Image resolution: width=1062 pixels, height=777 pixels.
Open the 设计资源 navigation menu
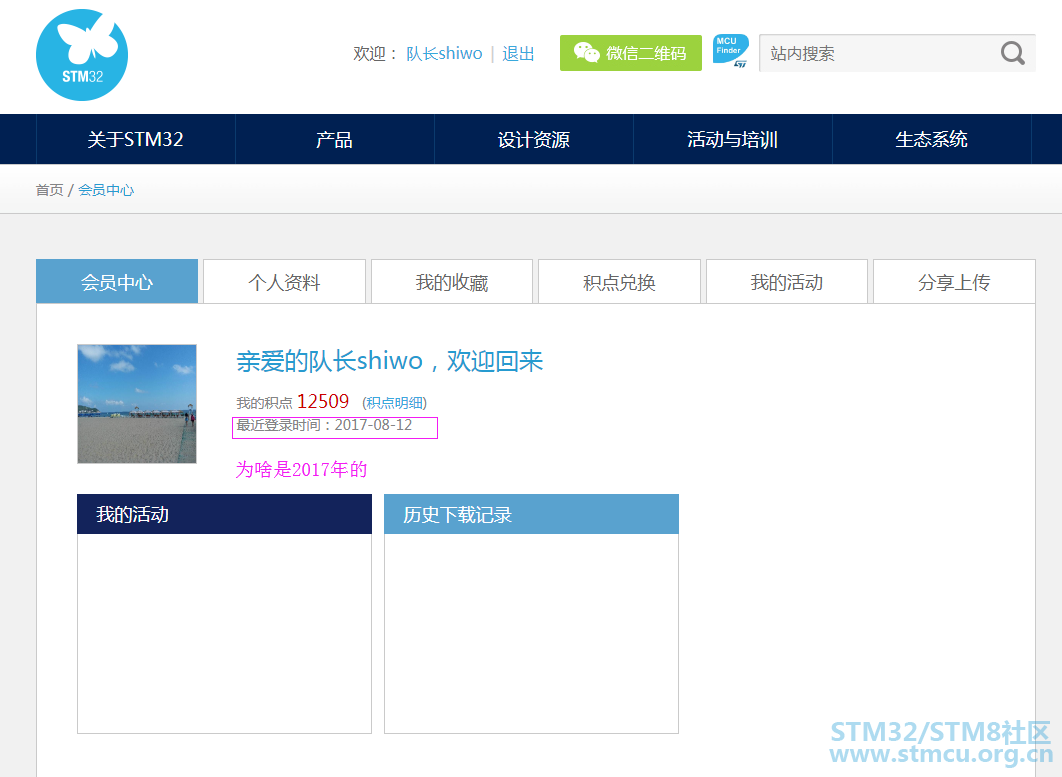pos(534,140)
